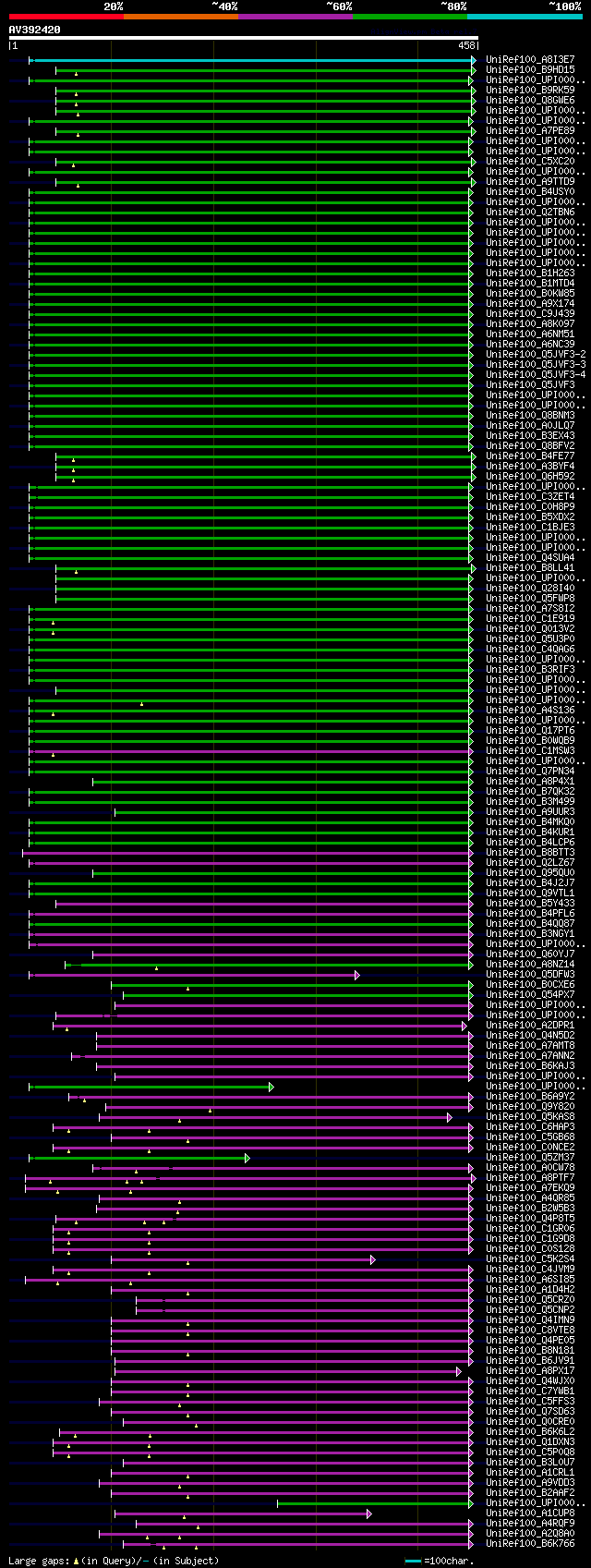The image size is (591, 1568).
Task: Select the UniRef100_A6NC39 label
Action: click(530, 344)
